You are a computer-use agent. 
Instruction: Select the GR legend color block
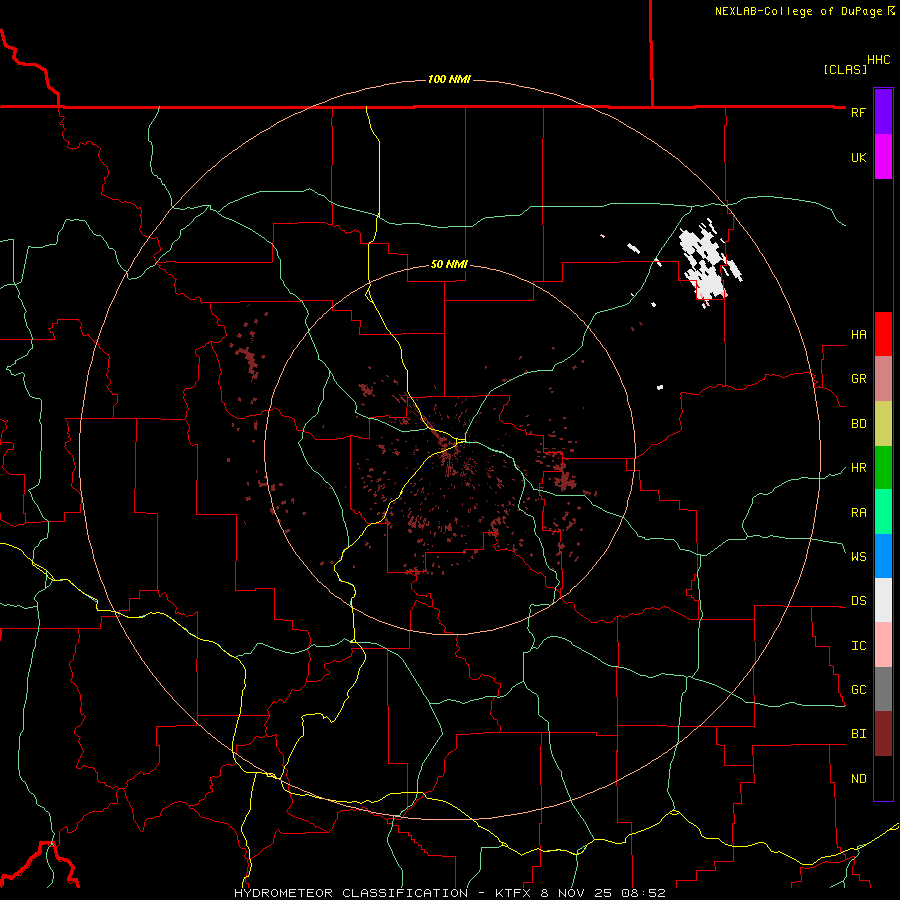pos(883,379)
